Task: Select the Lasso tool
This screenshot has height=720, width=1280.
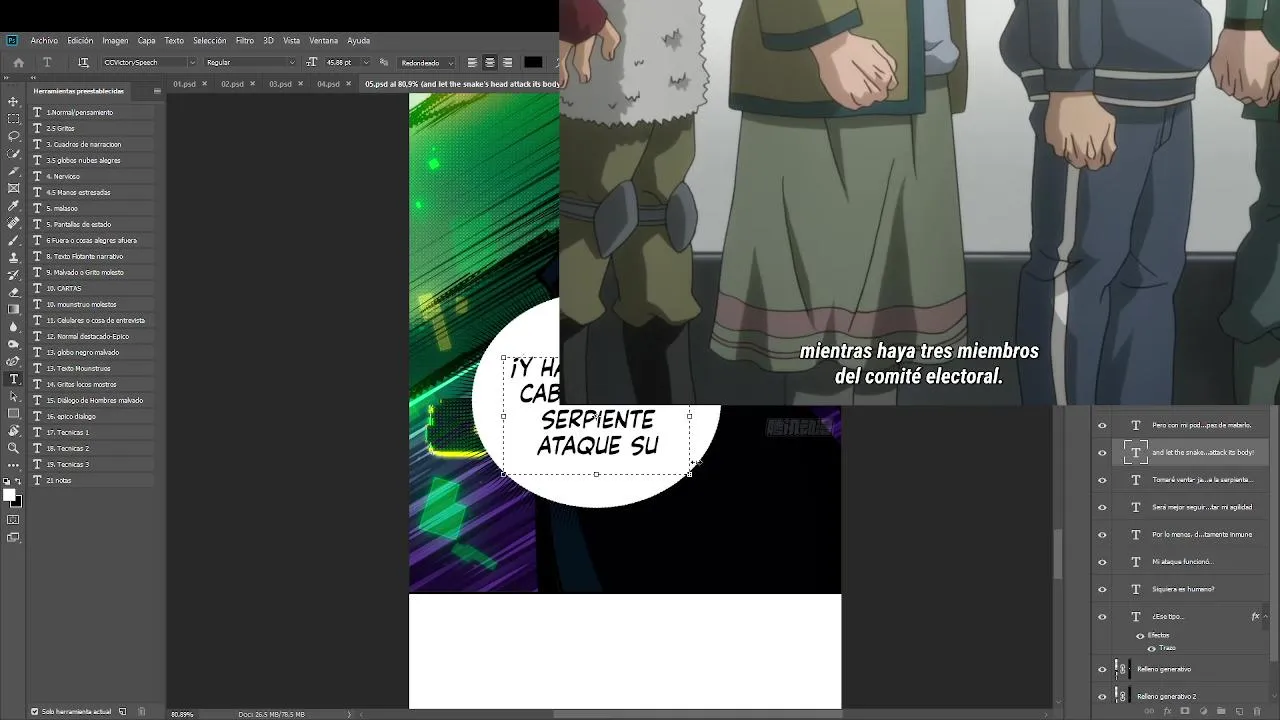Action: 13,135
